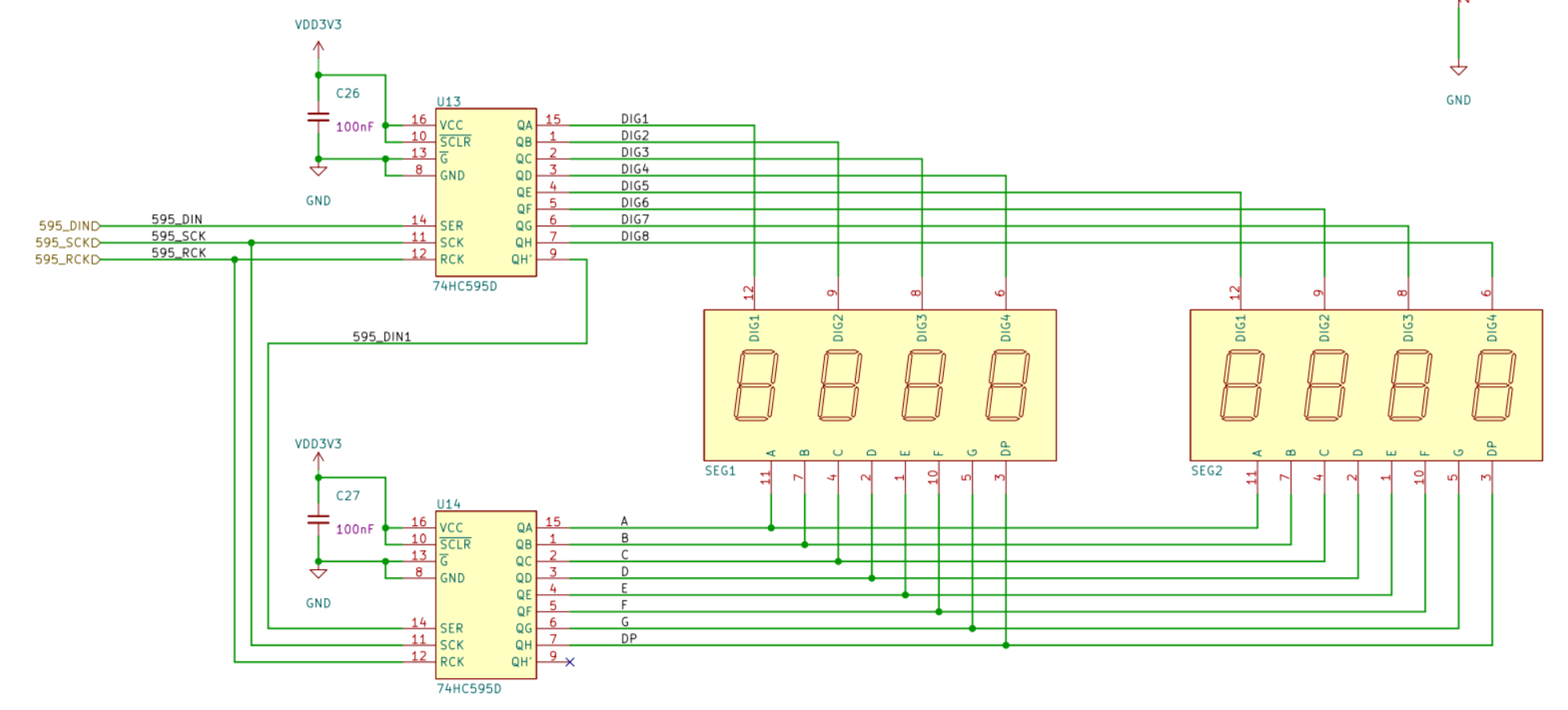The width and height of the screenshot is (1568, 710).
Task: Select the no-connect X on U14 pin 9
Action: coord(570,662)
